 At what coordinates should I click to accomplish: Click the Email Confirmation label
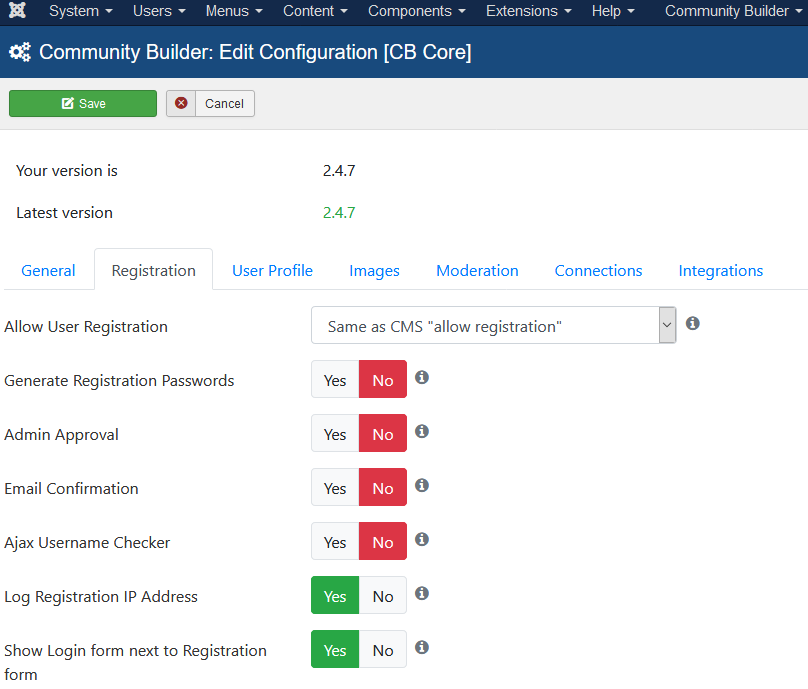tap(71, 488)
